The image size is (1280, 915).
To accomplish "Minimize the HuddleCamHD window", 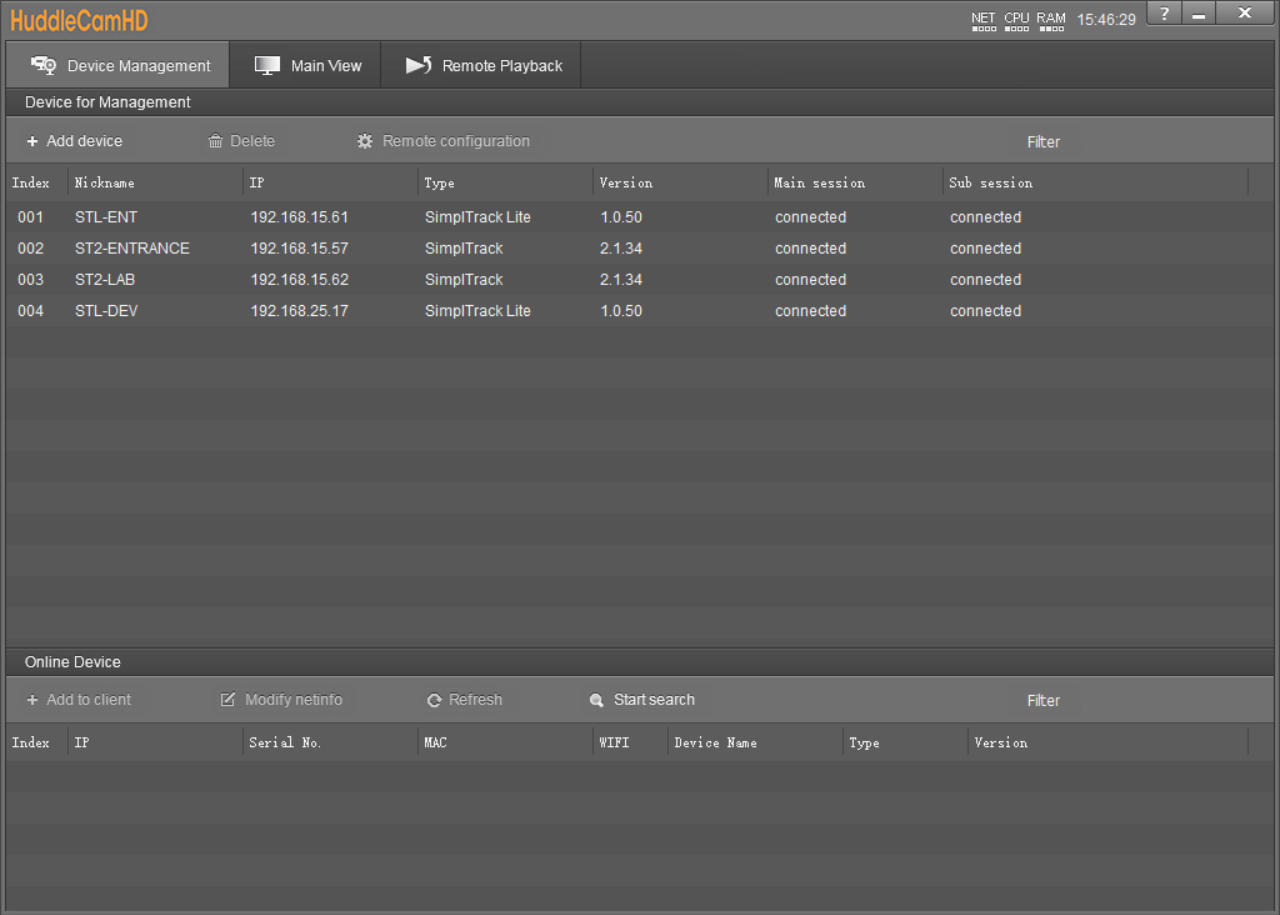I will [x=1198, y=13].
